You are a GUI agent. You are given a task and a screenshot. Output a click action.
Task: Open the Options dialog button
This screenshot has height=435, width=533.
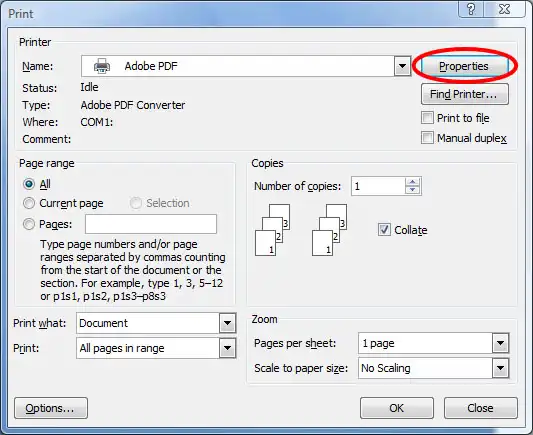(51, 408)
